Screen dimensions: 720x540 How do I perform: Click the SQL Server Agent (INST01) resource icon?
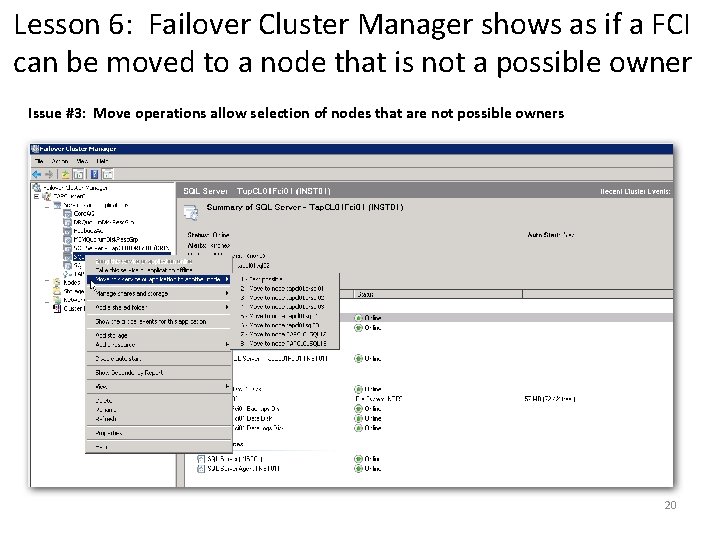point(201,469)
